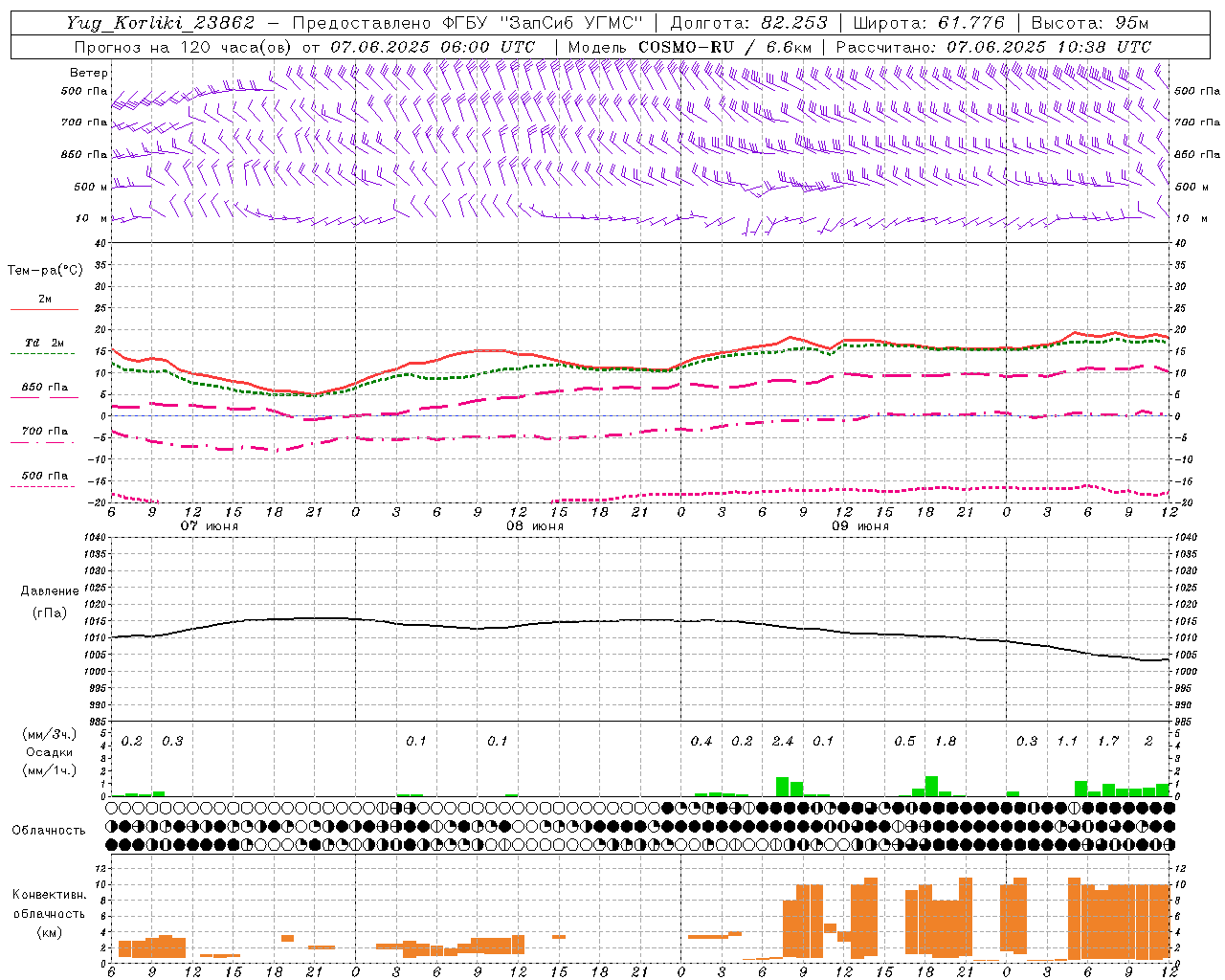Click the Рассчитано: 07.06.2025 10:38 UTC text
This screenshot has width=1225, height=980.
pos(993,47)
